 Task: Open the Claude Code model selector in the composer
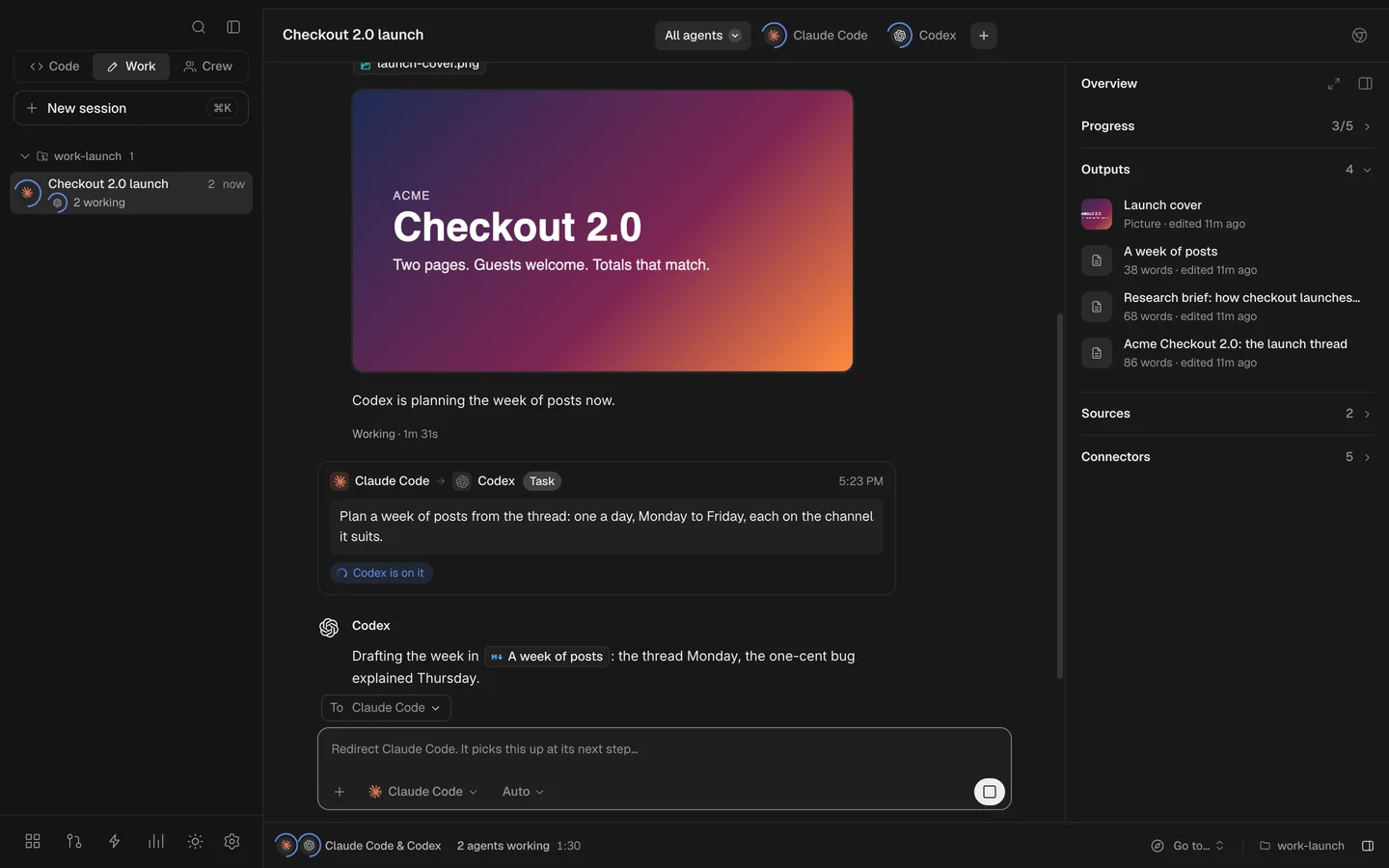422,792
